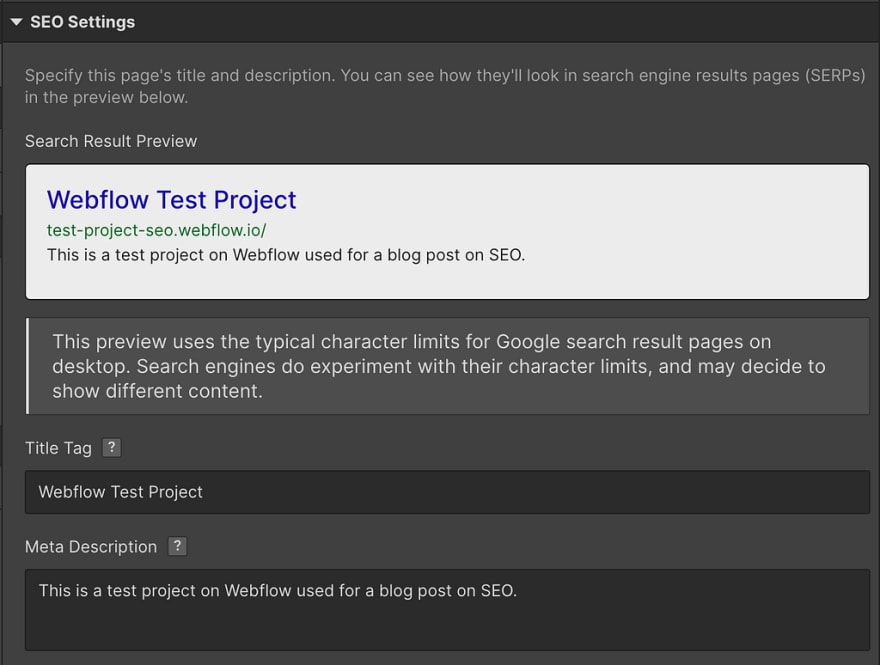Open Title Tag help question mark icon

(111, 447)
